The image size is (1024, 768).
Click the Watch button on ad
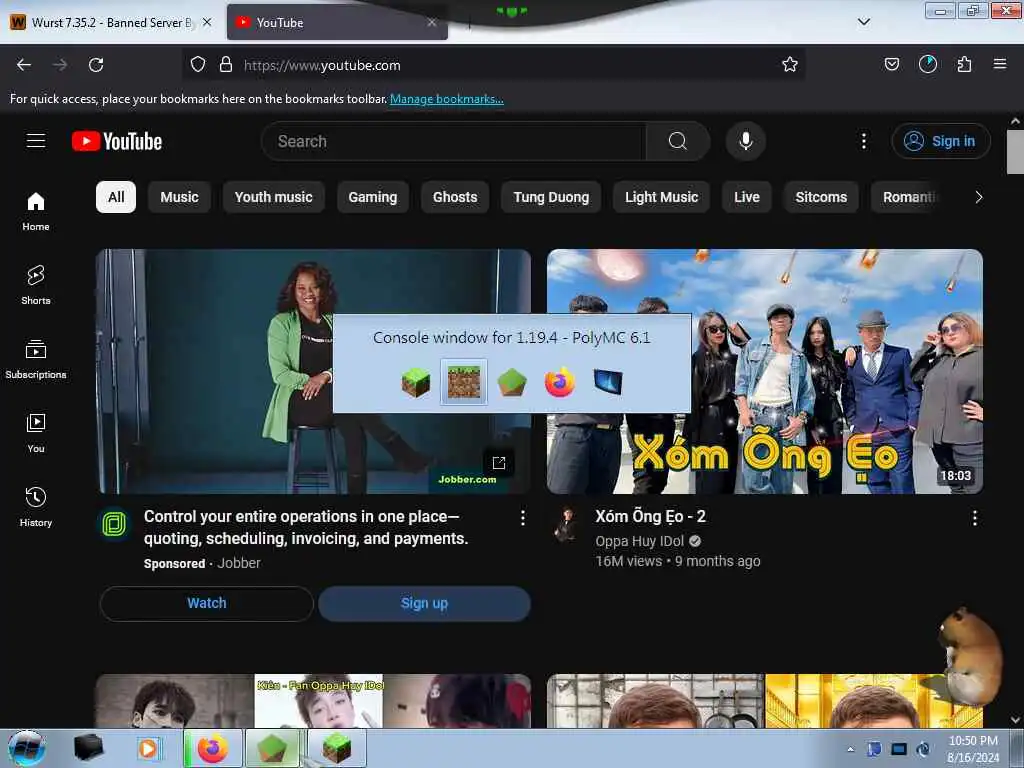[207, 603]
